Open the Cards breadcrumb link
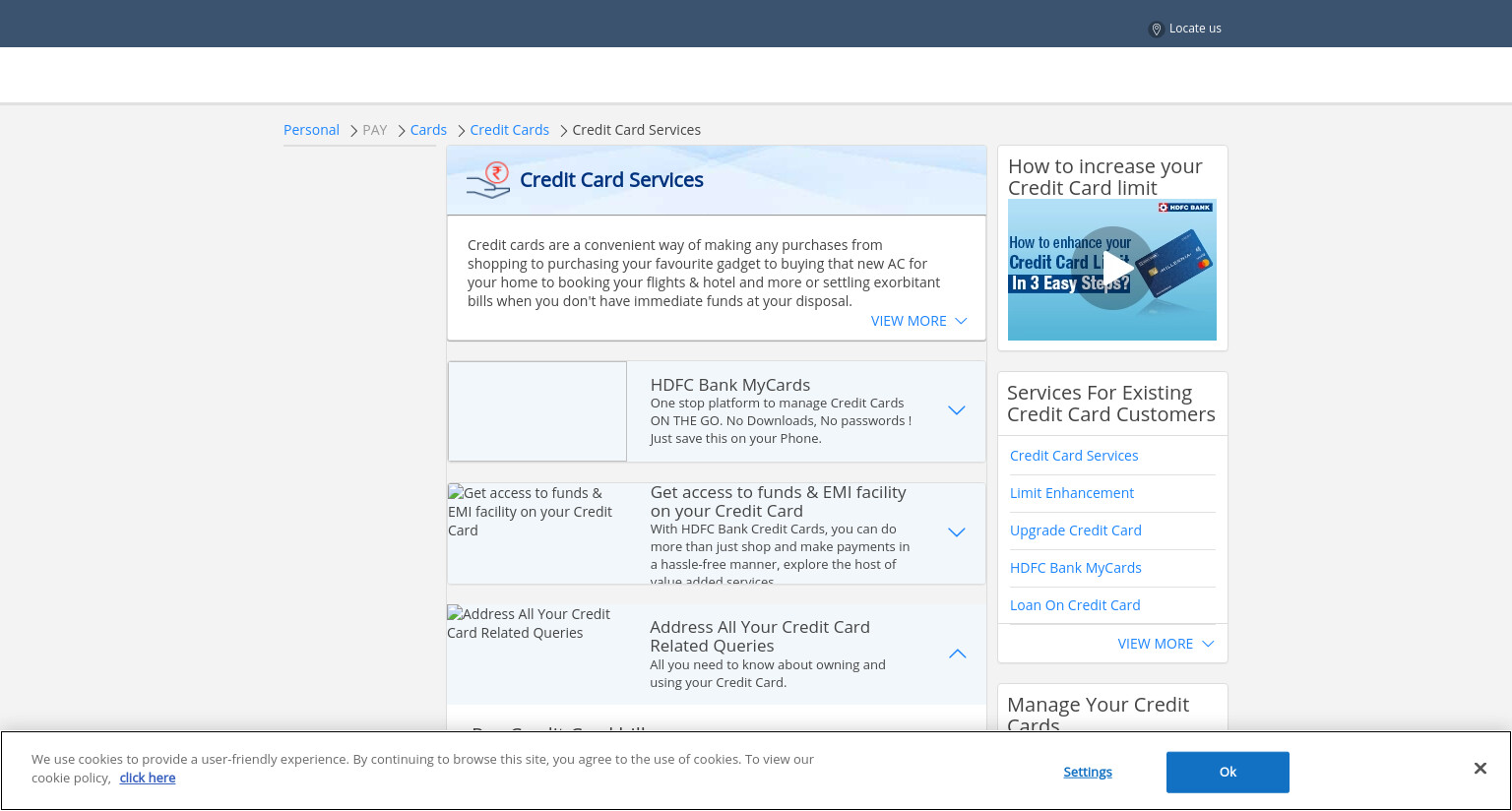The height and width of the screenshot is (811, 1512). [x=428, y=130]
